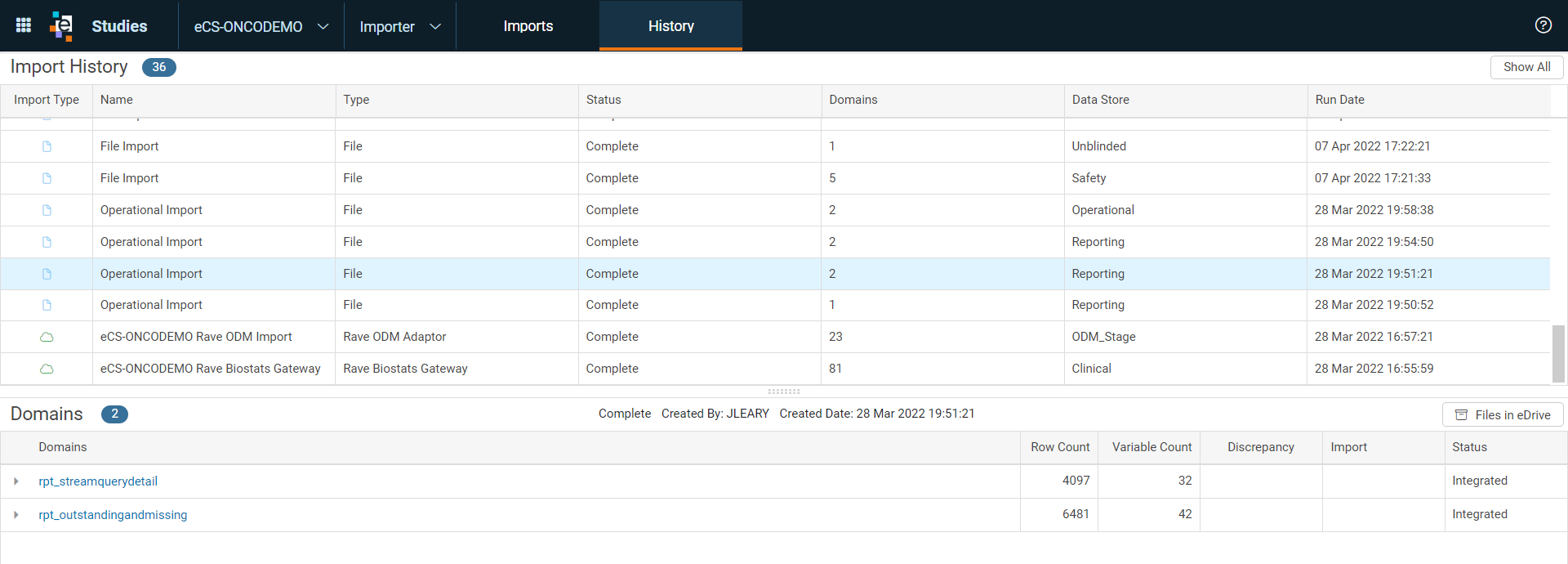Viewport: 1568px width, 564px height.
Task: Click Import History vertical scrollbar thumb
Action: pos(1558,353)
